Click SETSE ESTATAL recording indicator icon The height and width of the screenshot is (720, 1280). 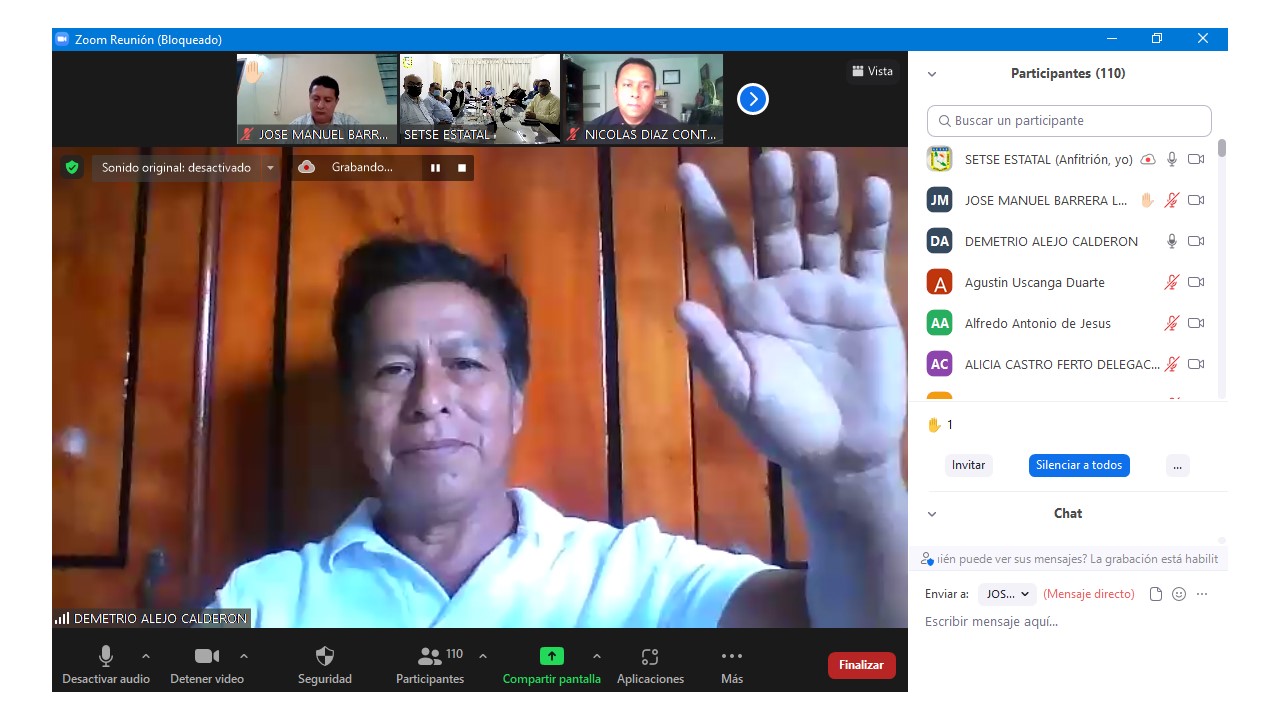[x=1149, y=160]
